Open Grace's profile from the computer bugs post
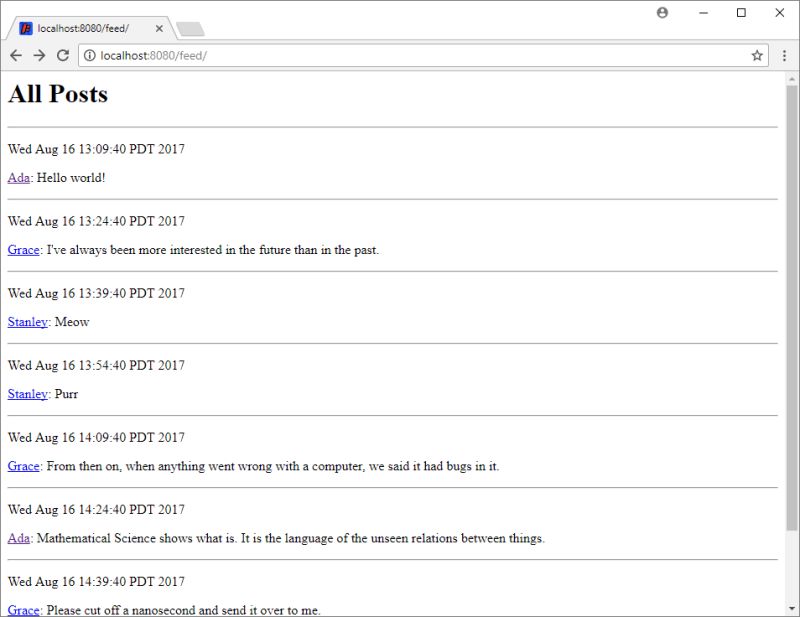Viewport: 800px width, 617px height. point(22,466)
